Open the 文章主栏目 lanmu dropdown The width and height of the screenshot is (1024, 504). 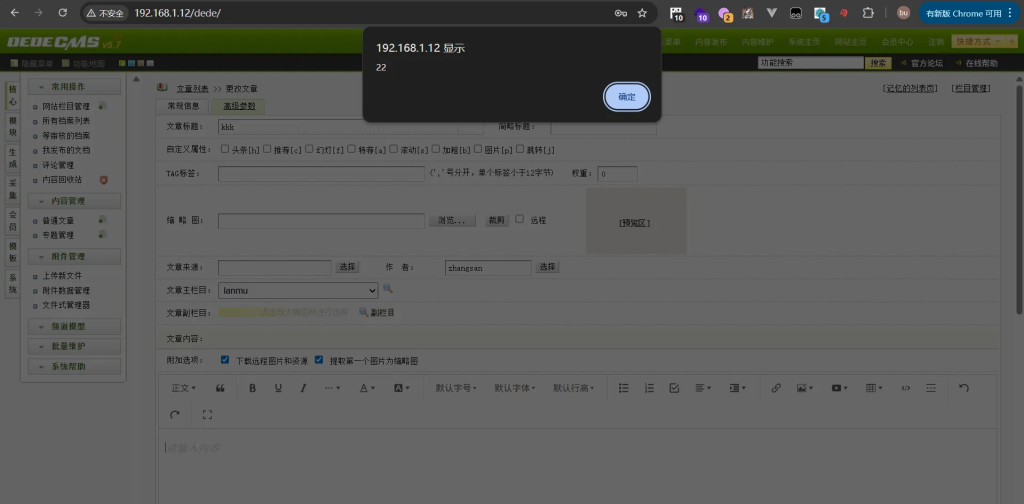click(x=298, y=290)
